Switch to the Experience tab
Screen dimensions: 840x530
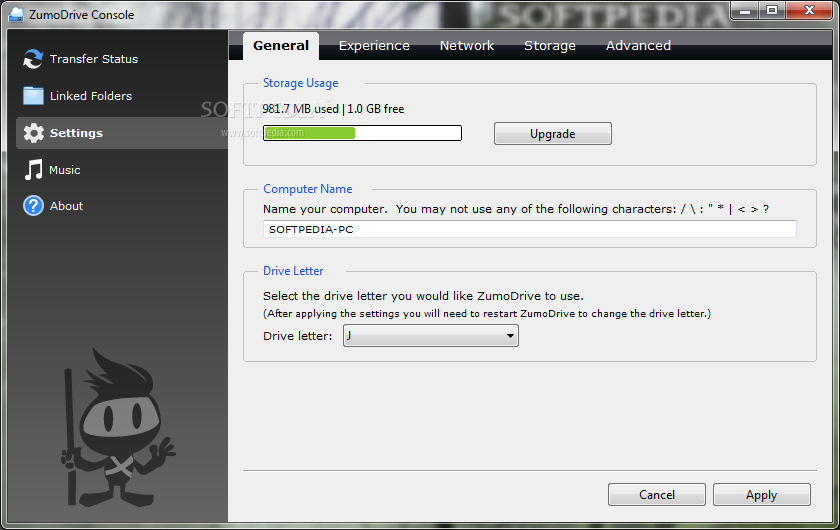click(374, 46)
